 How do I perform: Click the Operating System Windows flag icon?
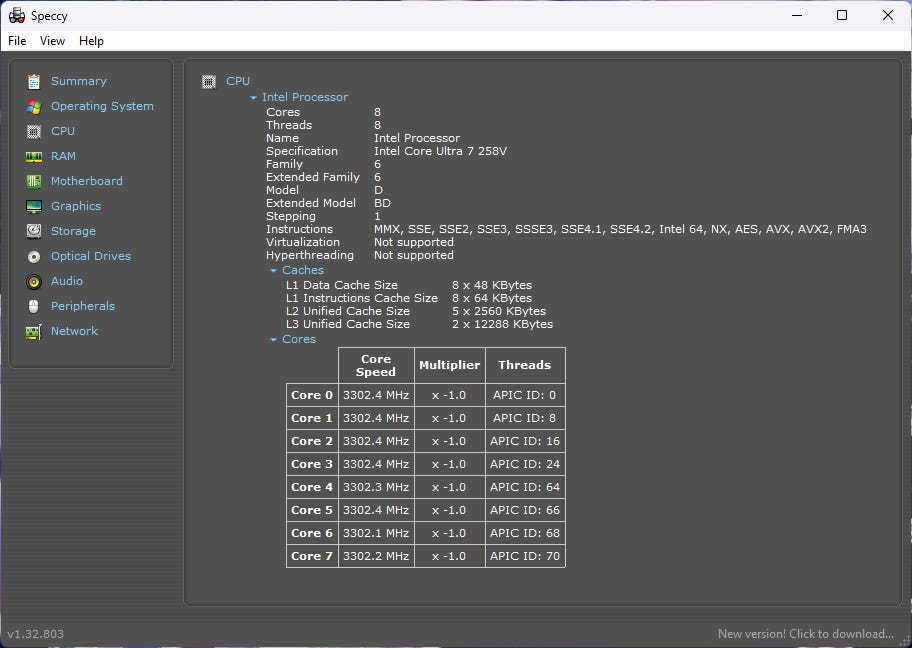pyautogui.click(x=34, y=106)
